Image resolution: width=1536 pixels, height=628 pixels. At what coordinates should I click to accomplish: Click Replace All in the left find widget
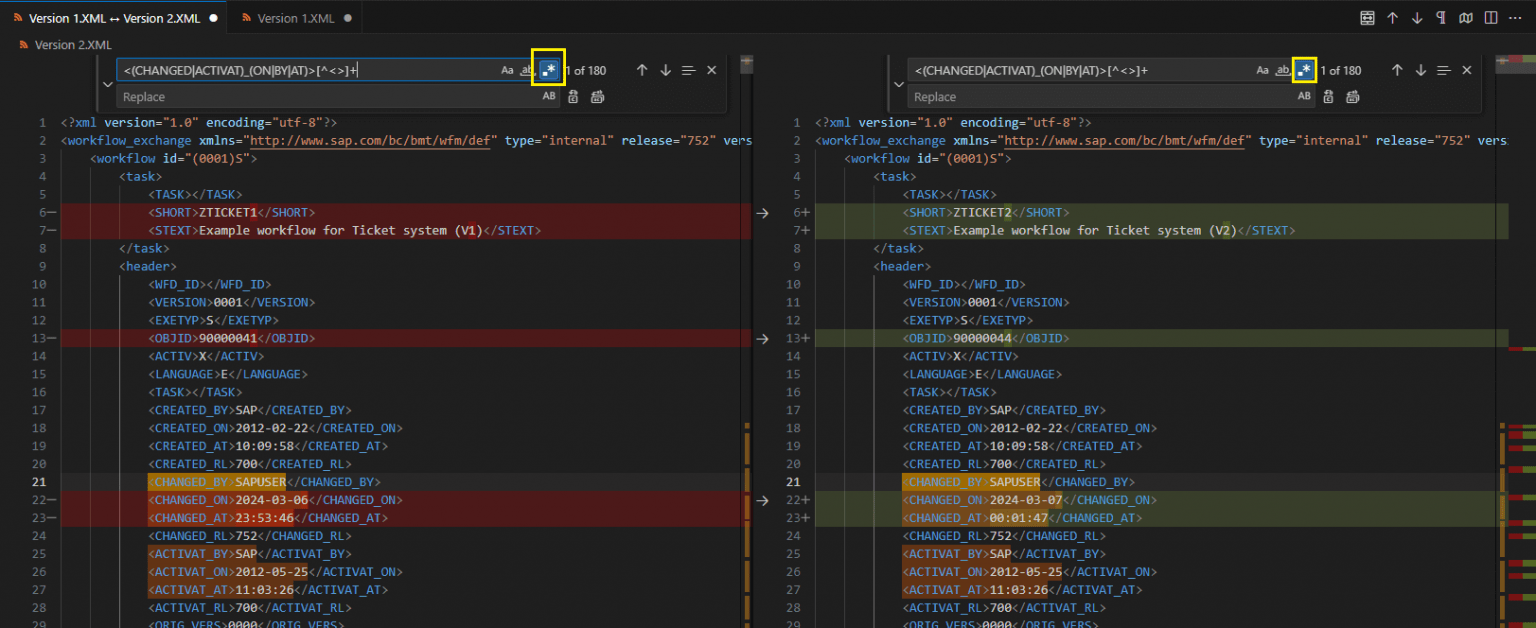[x=596, y=96]
